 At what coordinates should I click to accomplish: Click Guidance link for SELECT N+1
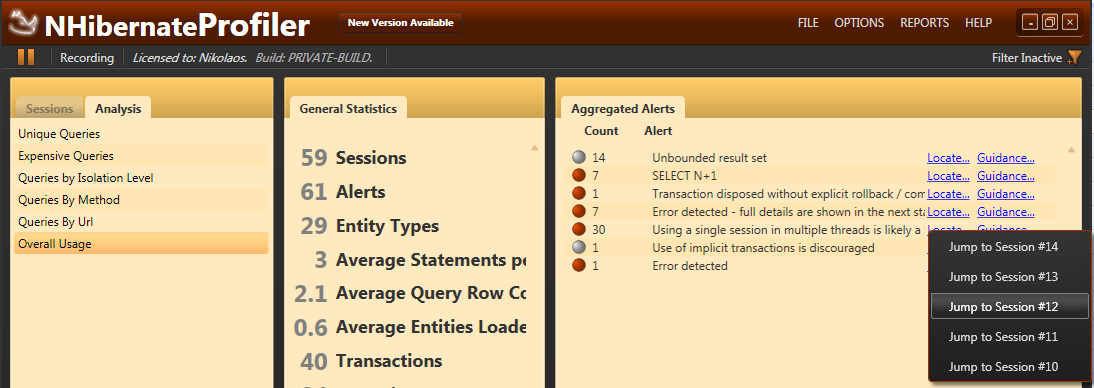[1005, 176]
